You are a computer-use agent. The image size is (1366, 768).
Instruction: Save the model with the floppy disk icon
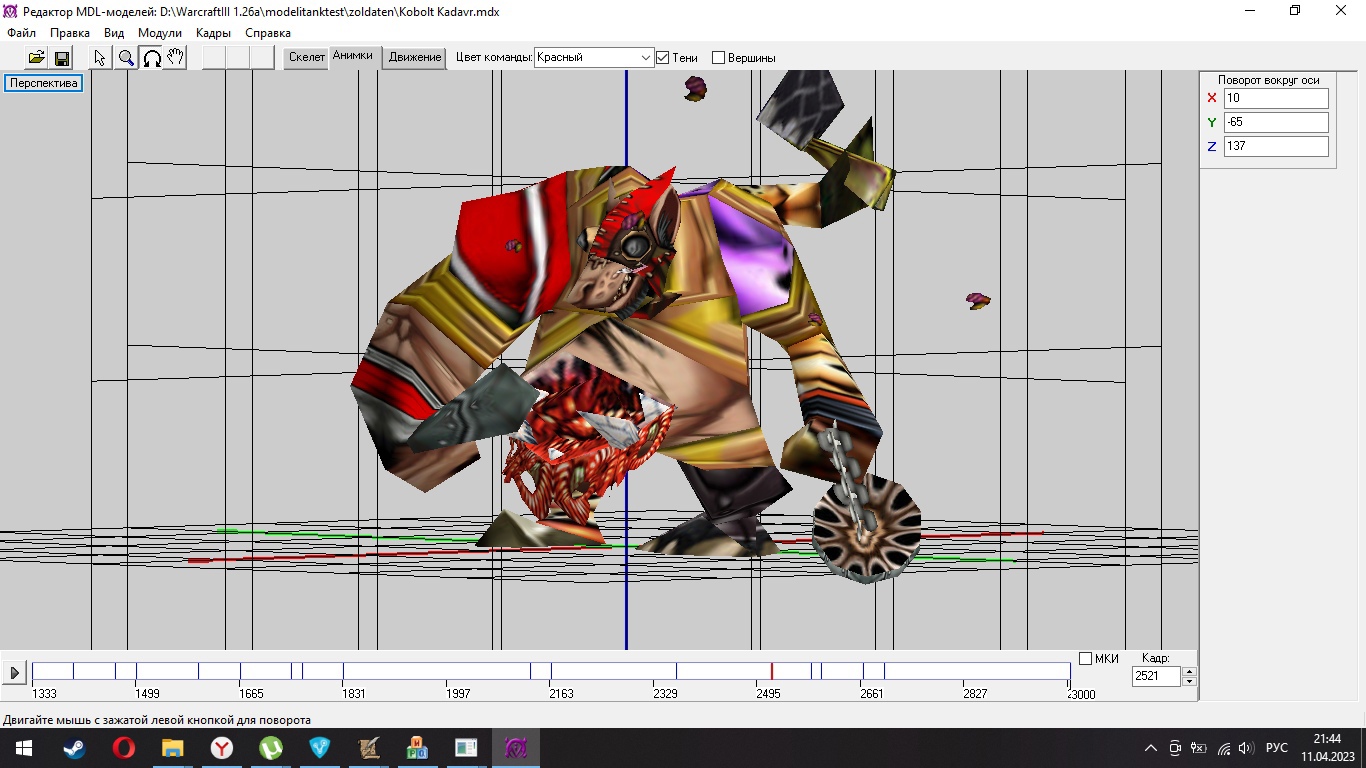(61, 58)
